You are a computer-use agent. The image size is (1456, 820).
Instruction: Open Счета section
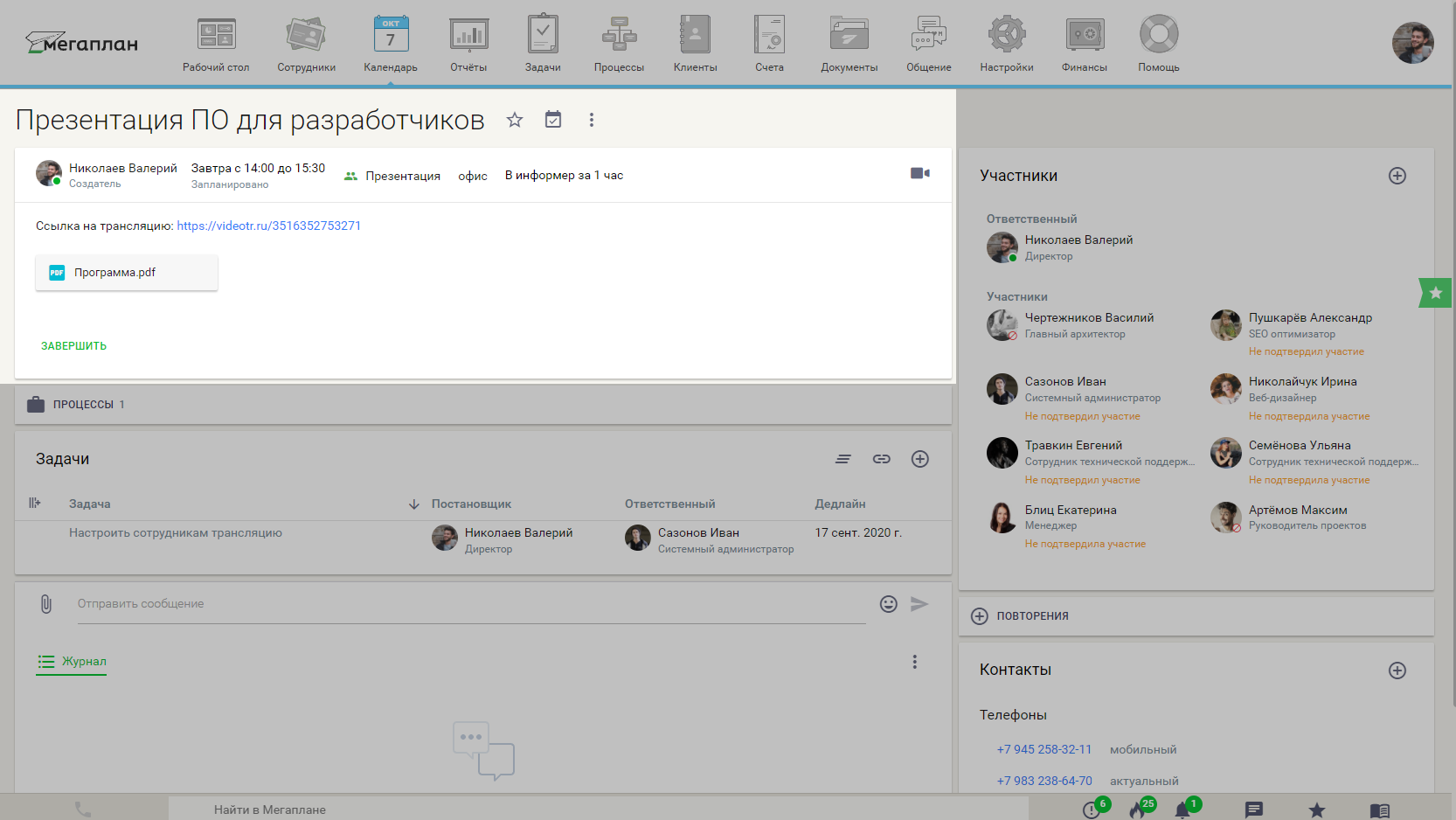tap(769, 44)
